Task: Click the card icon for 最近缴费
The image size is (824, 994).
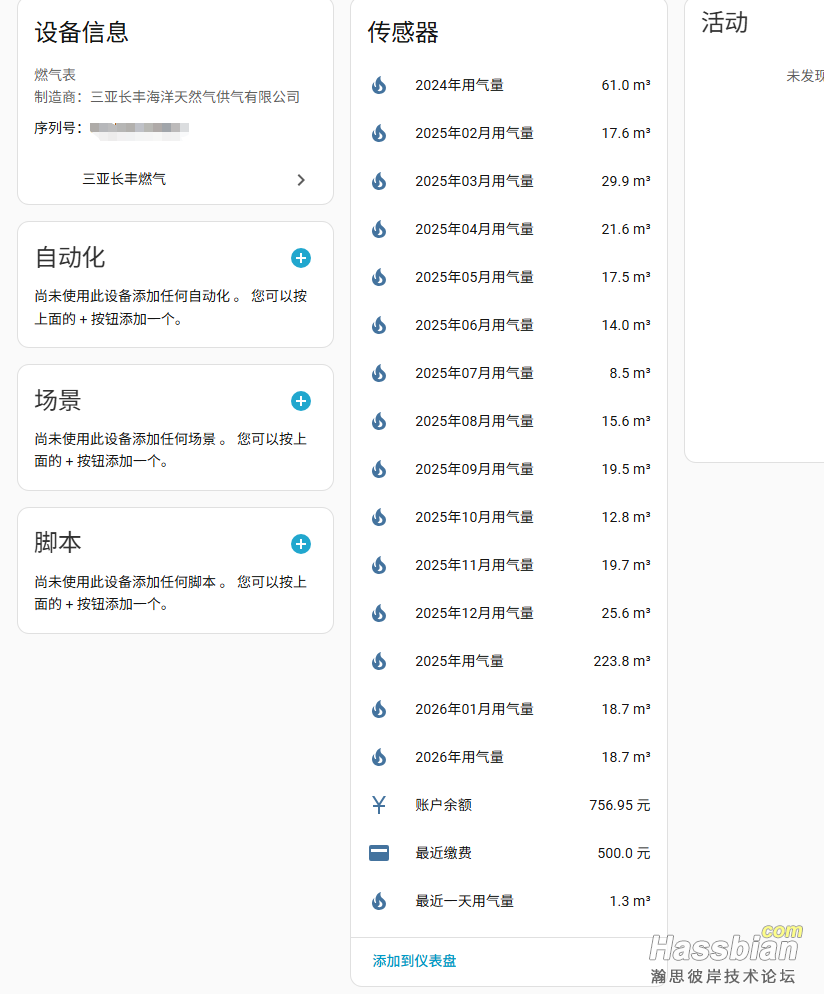Action: pos(379,853)
